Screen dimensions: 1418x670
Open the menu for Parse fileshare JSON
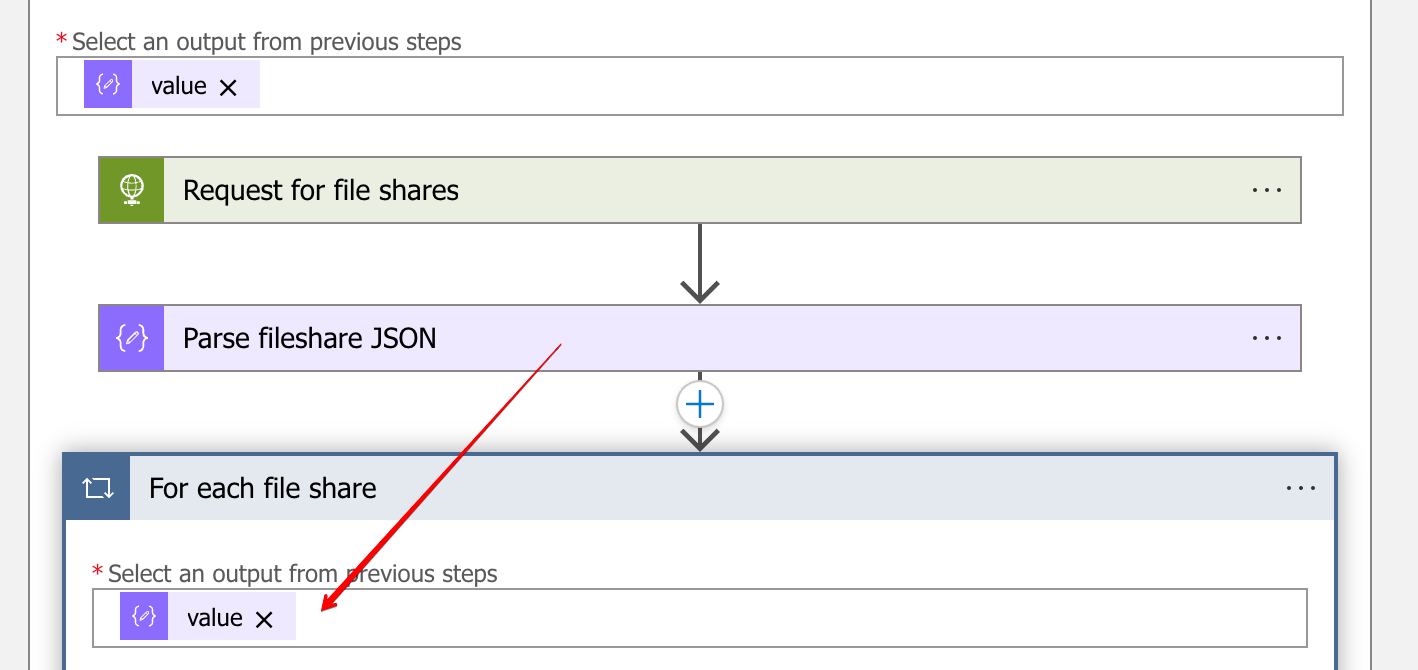[x=1266, y=338]
